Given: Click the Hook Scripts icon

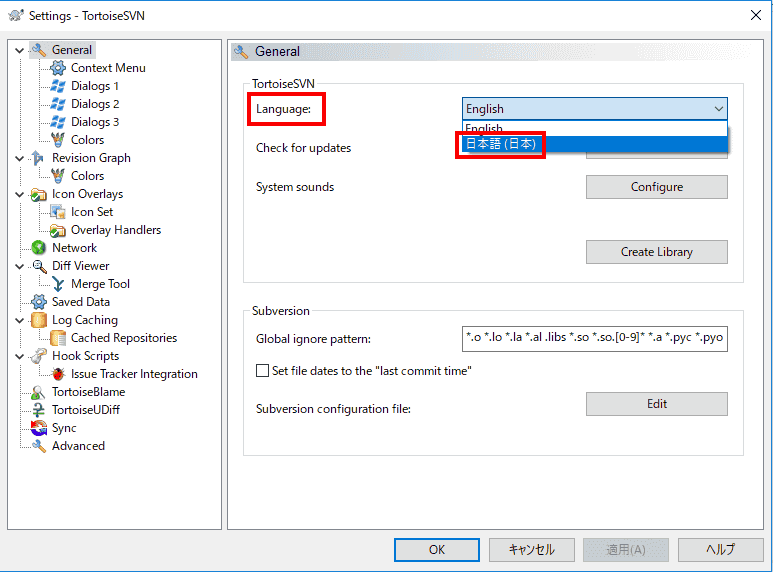Looking at the screenshot, I should point(38,356).
